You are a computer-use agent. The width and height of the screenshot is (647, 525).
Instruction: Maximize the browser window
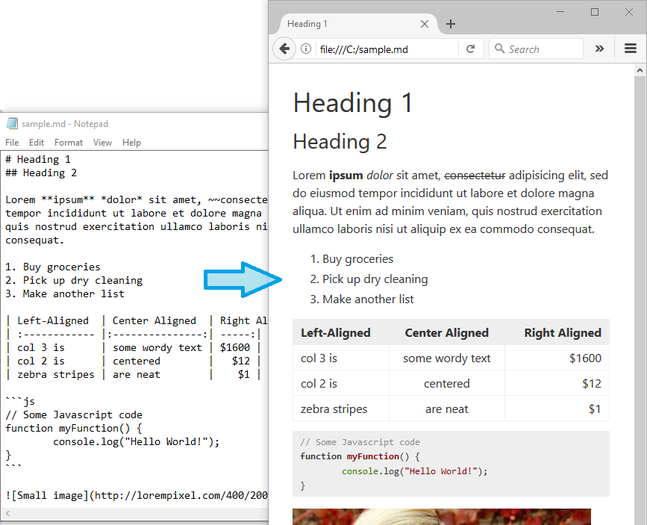[595, 12]
